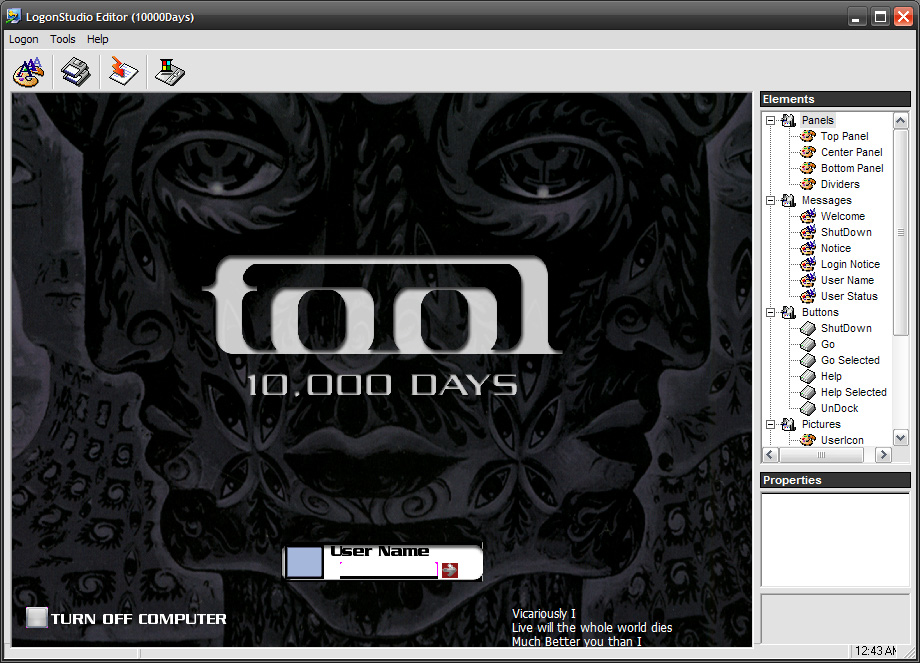Collapse the Messages tree node
The height and width of the screenshot is (663, 920).
[x=770, y=201]
